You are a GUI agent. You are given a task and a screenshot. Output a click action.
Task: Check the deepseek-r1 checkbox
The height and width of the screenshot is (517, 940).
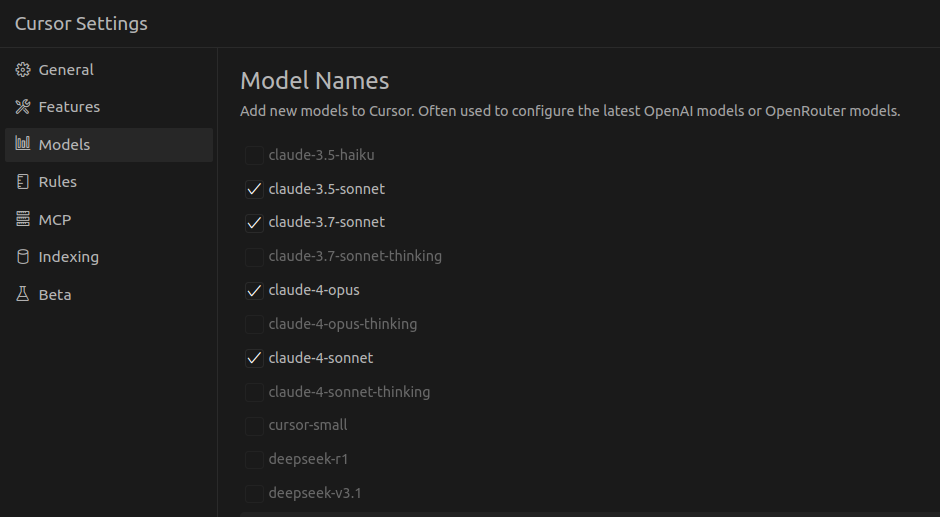(x=254, y=459)
